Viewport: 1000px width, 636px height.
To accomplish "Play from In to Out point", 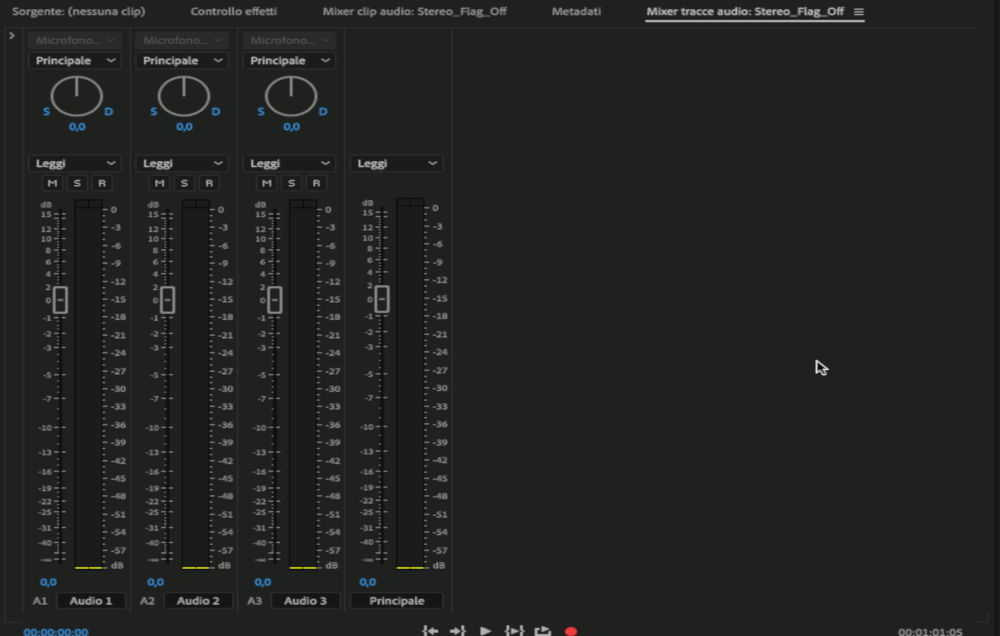I will tap(514, 630).
